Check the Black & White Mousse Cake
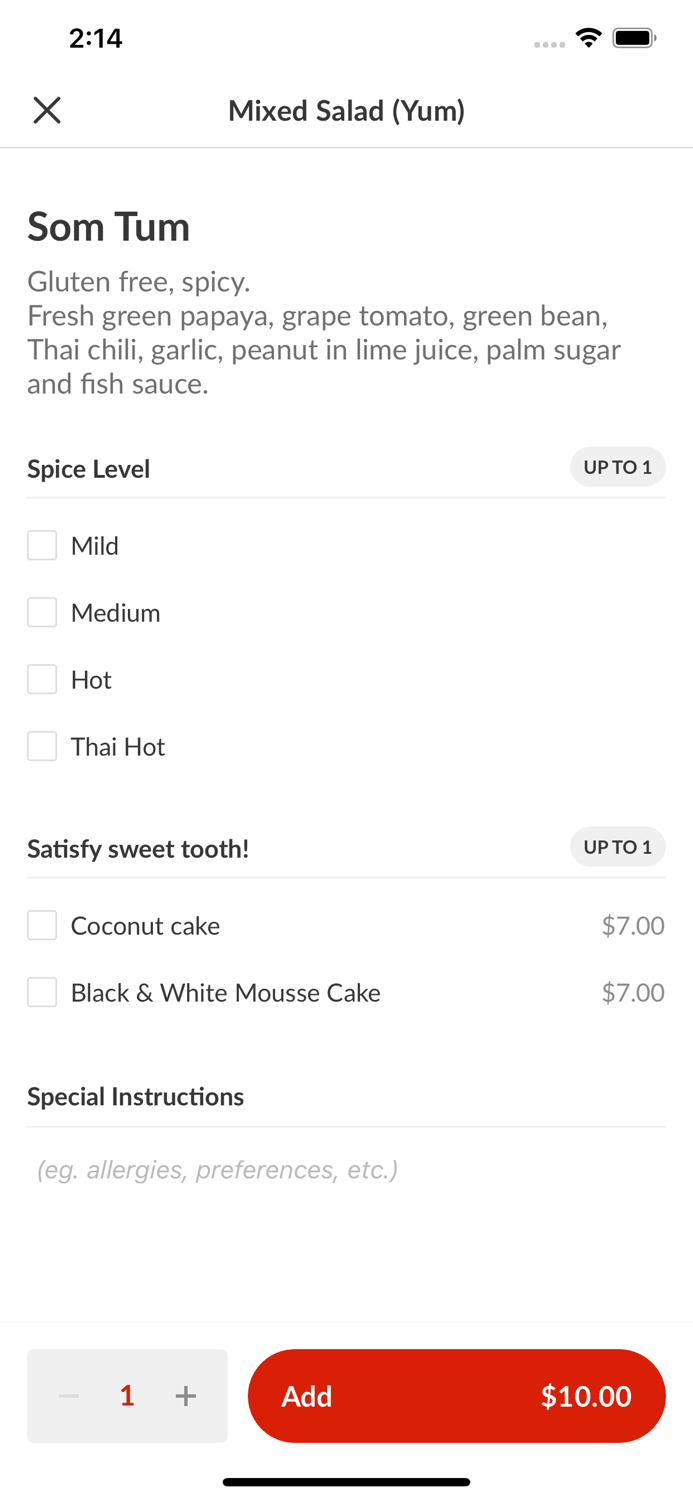 click(x=41, y=992)
